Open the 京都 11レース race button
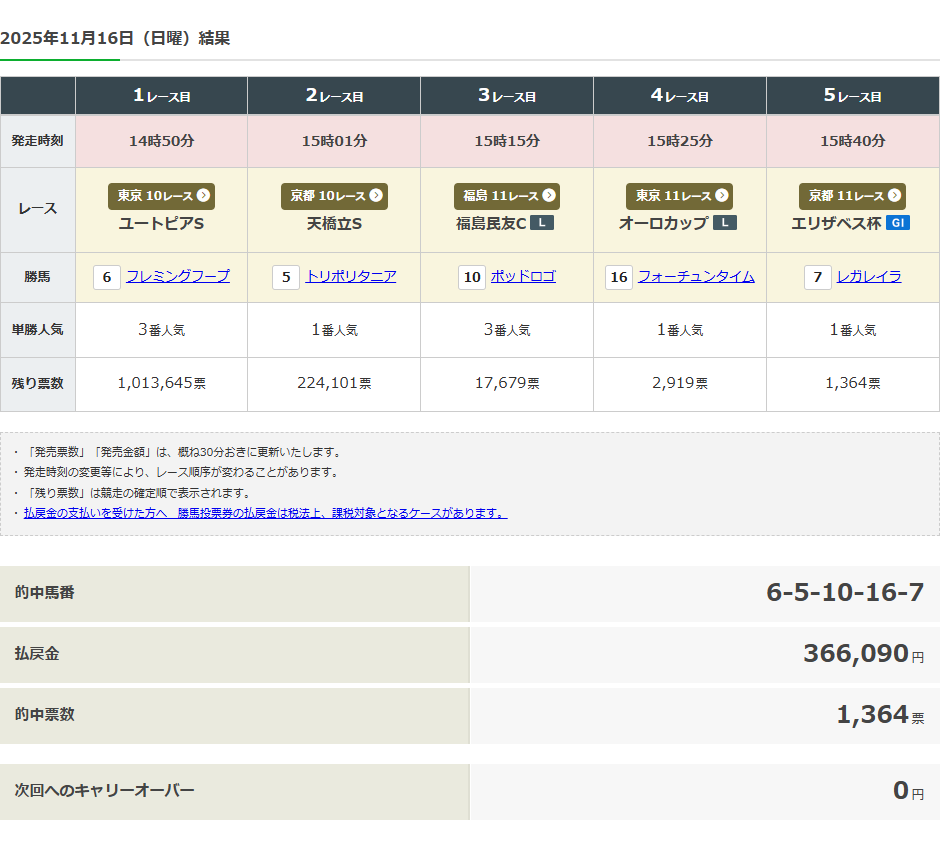 (852, 196)
